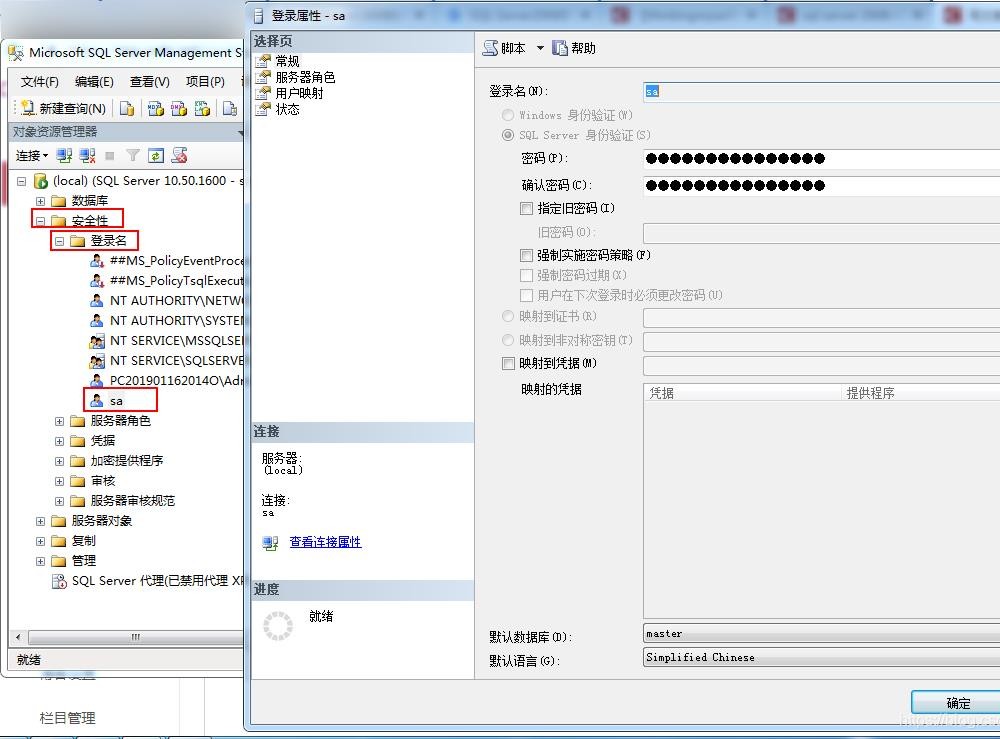Viewport: 1000px width, 739px height.
Task: Click the Database Engine Query icon
Action: [x=127, y=108]
